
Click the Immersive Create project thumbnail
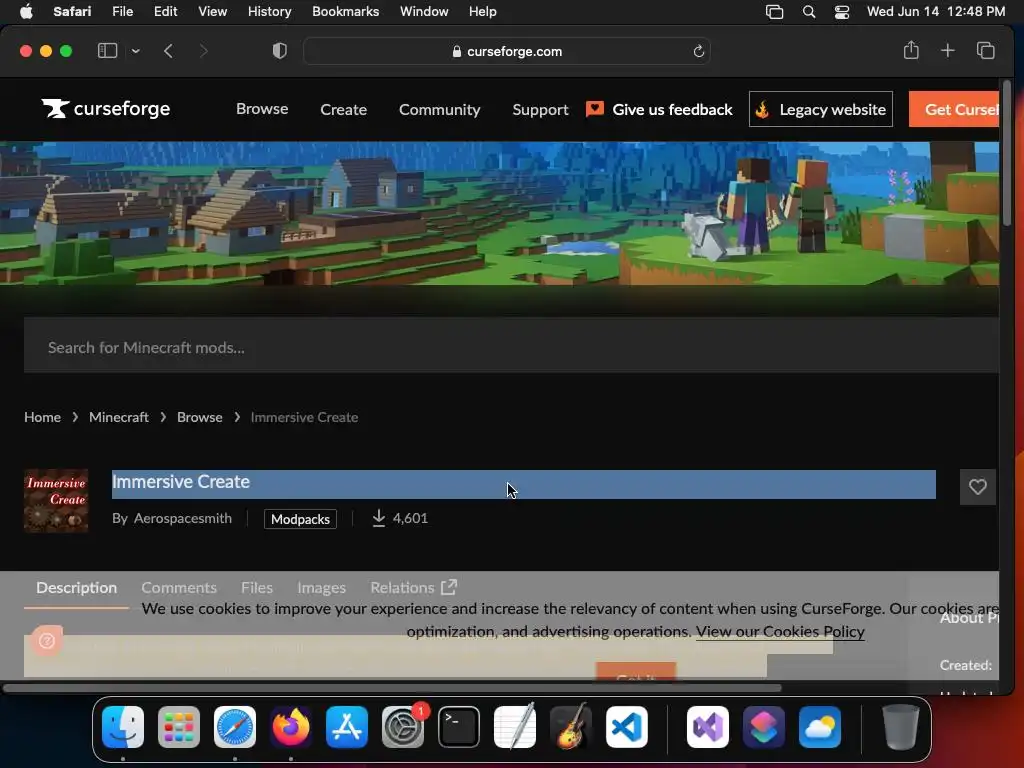56,501
